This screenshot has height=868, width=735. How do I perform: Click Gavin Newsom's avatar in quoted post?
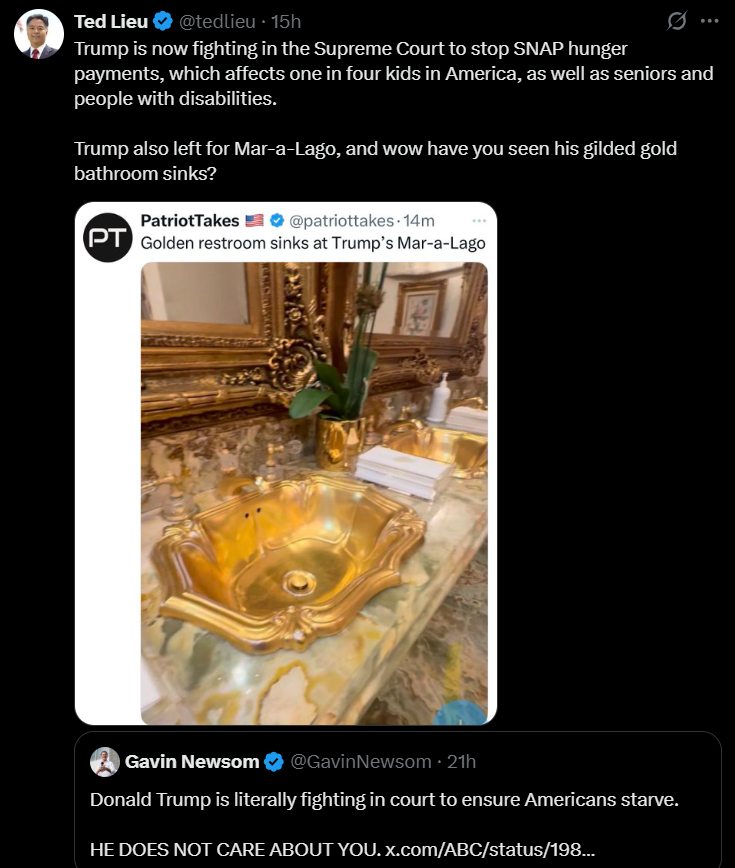(x=105, y=762)
